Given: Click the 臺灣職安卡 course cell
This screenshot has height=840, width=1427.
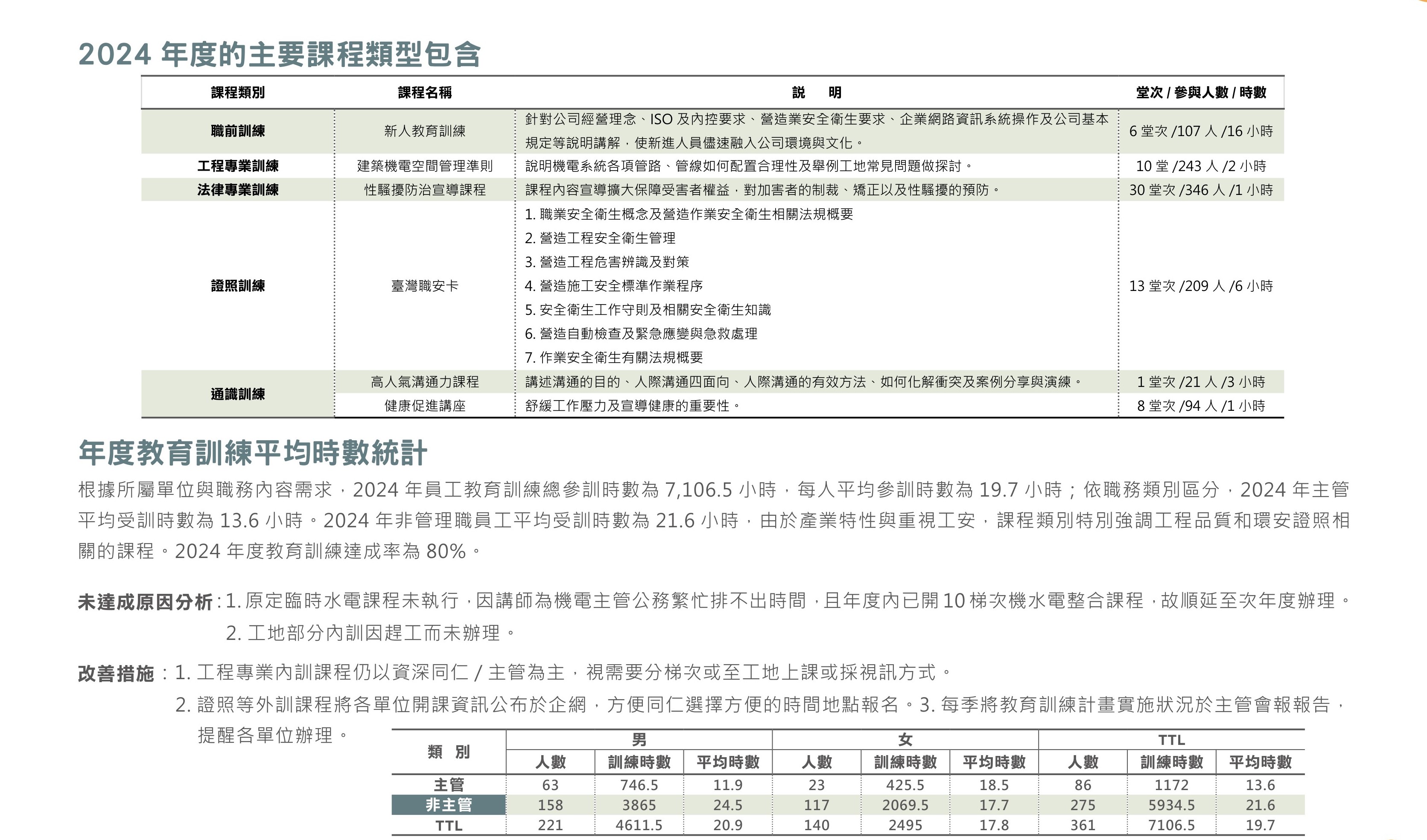Looking at the screenshot, I should pyautogui.click(x=425, y=286).
